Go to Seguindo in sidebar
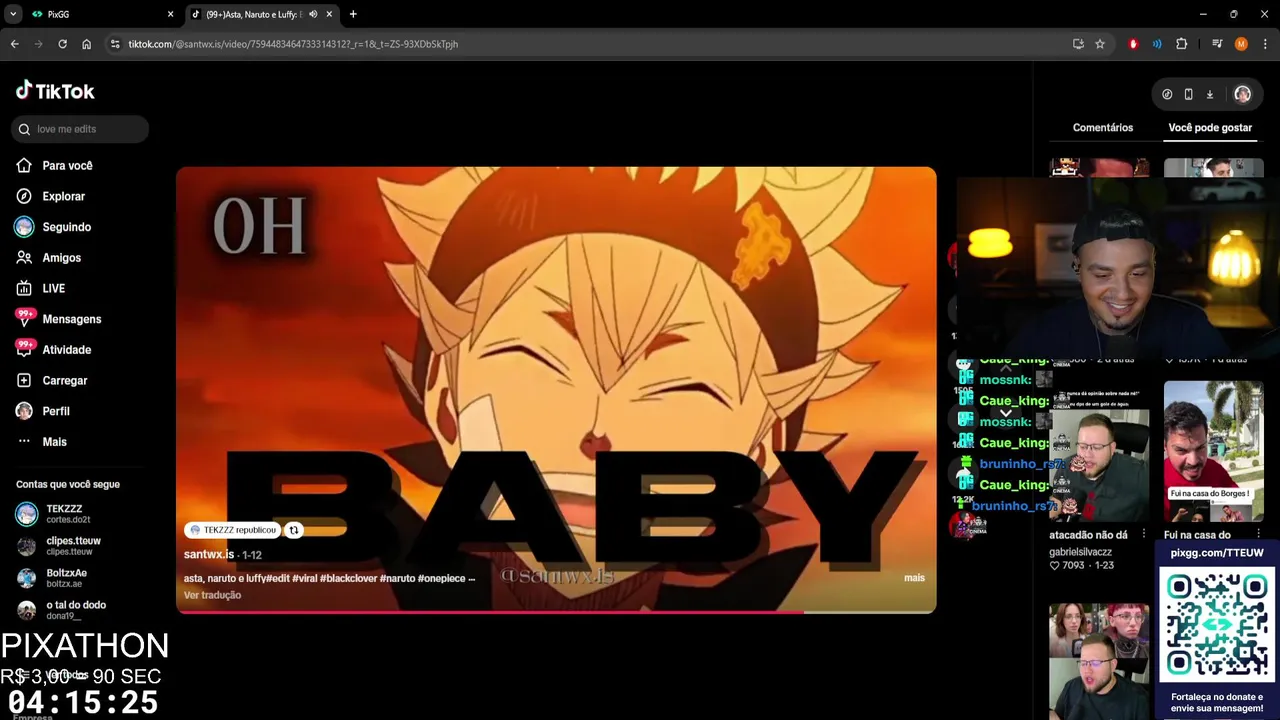This screenshot has width=1280, height=720. 66,227
